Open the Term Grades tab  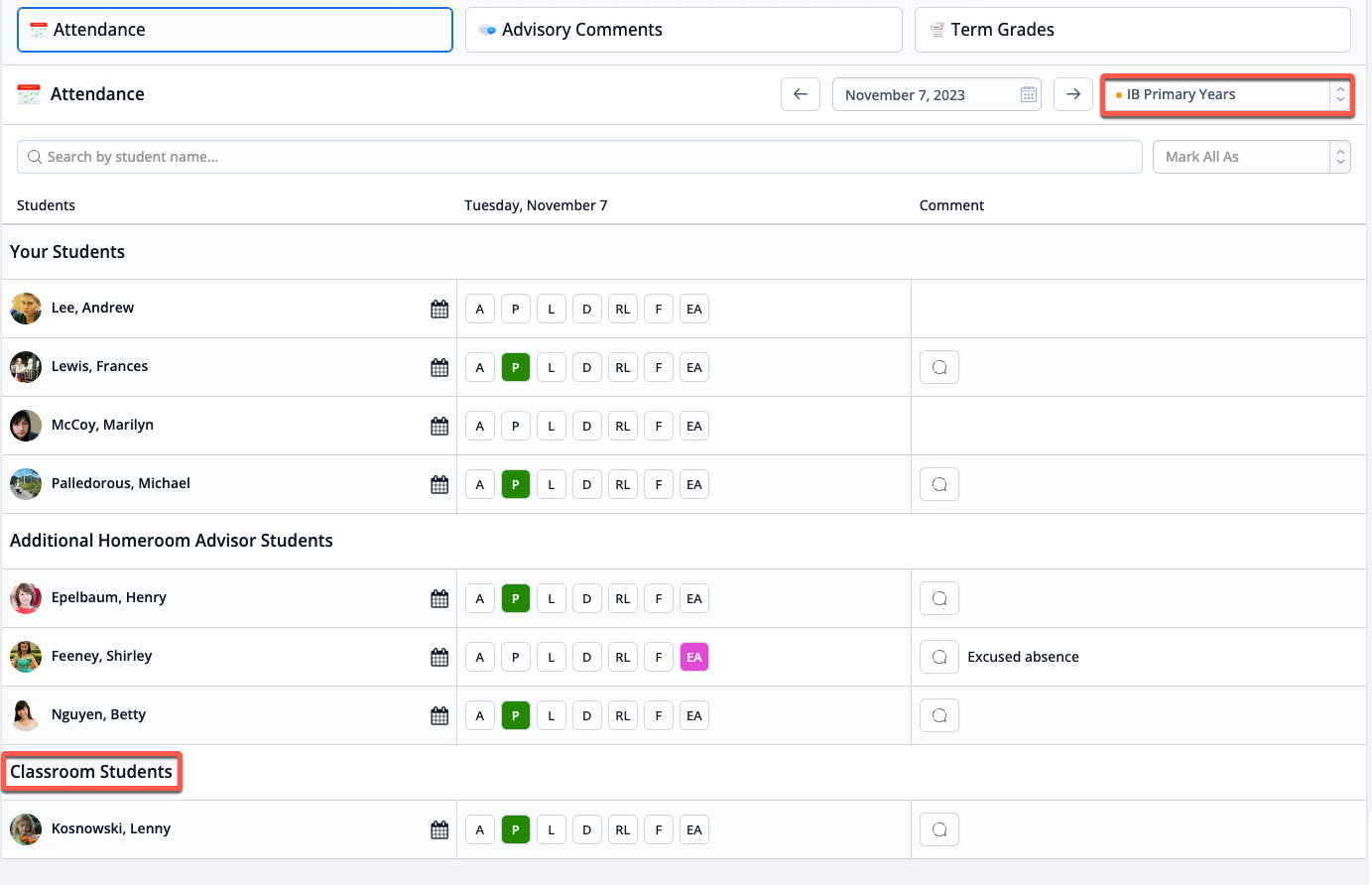[x=1132, y=30]
